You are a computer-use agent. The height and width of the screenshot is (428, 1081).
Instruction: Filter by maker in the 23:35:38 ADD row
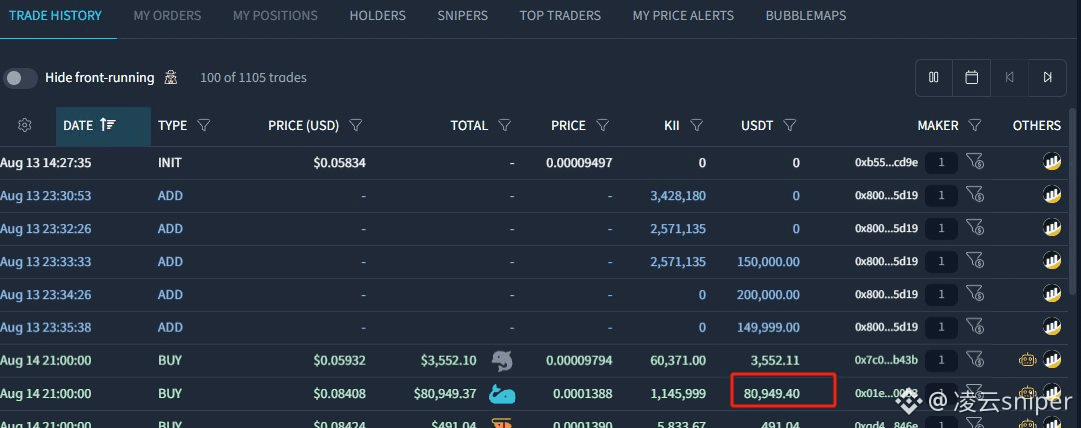click(x=975, y=326)
